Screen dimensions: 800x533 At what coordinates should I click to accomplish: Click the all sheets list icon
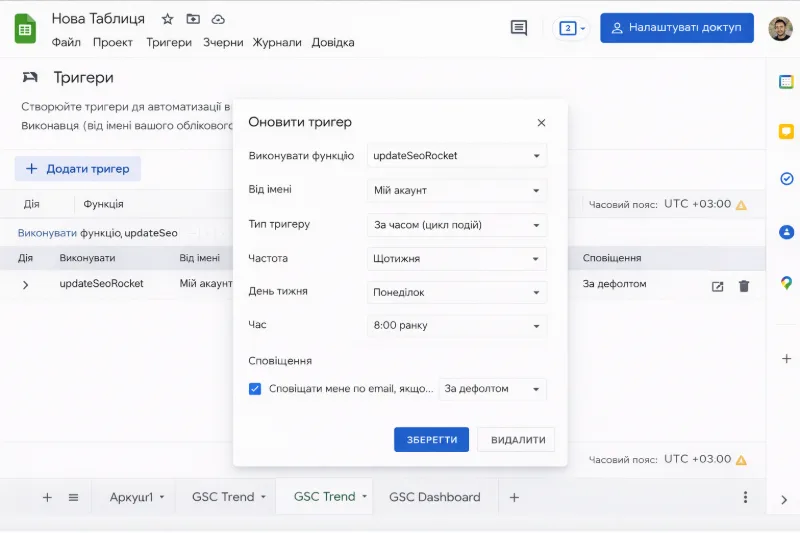(x=73, y=497)
